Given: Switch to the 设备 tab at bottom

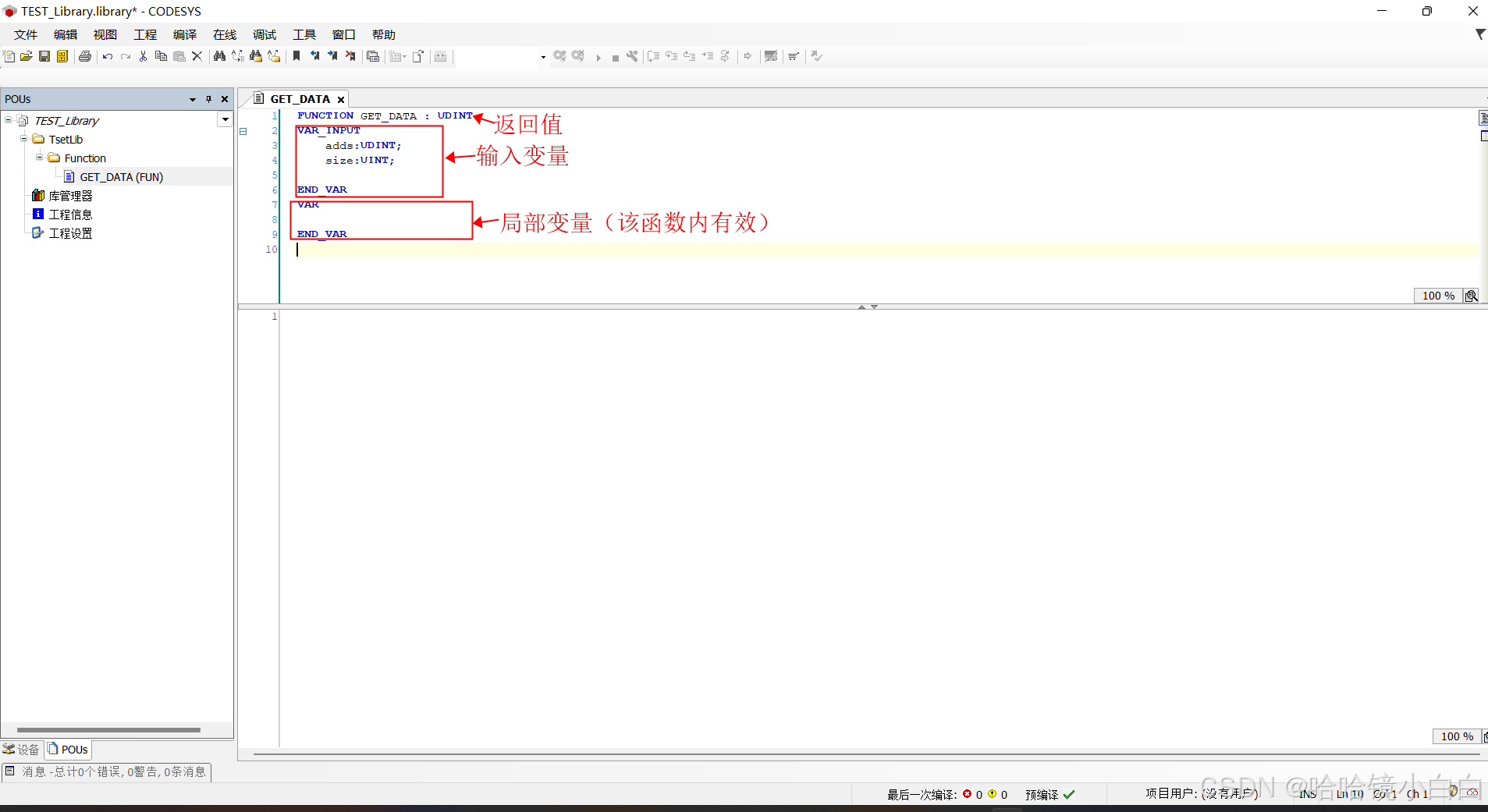Looking at the screenshot, I should pyautogui.click(x=21, y=749).
